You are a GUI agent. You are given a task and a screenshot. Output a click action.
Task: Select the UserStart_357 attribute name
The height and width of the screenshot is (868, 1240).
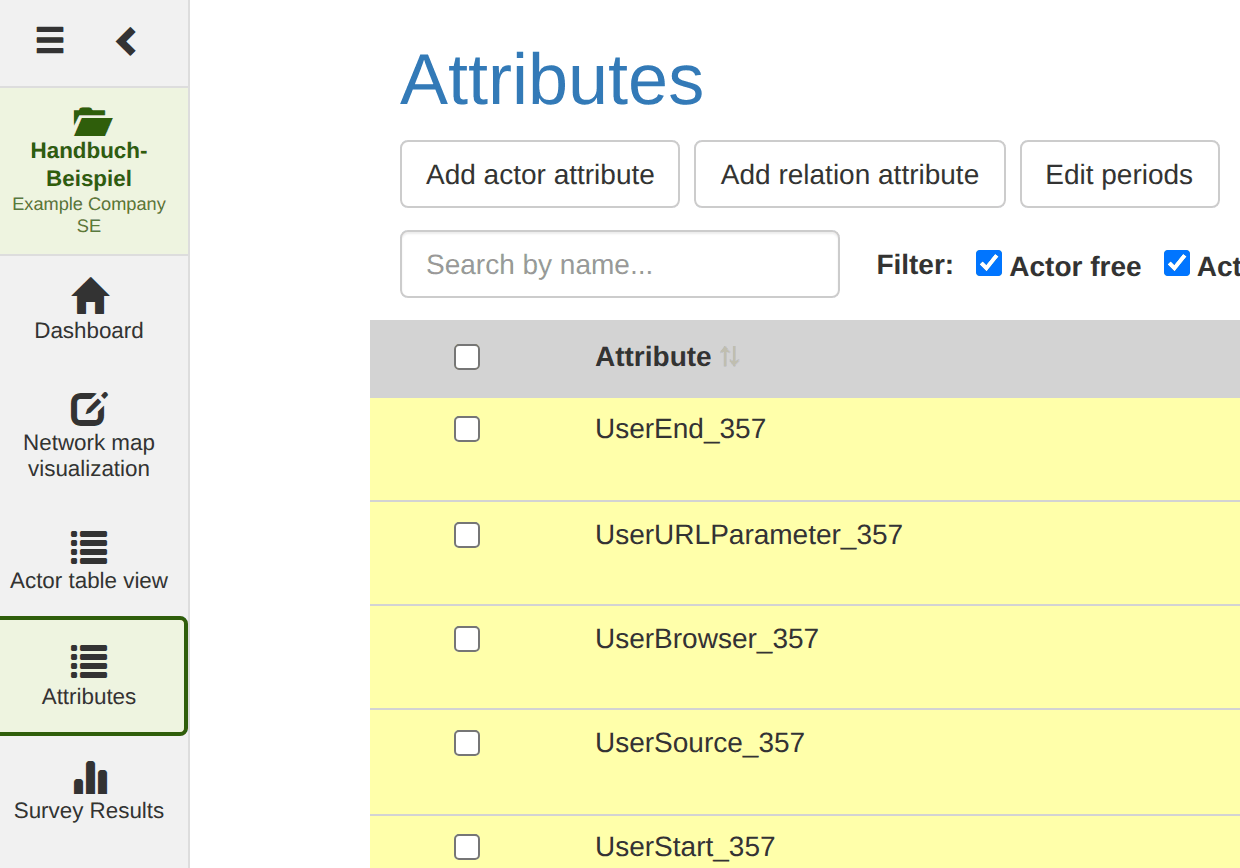(685, 847)
